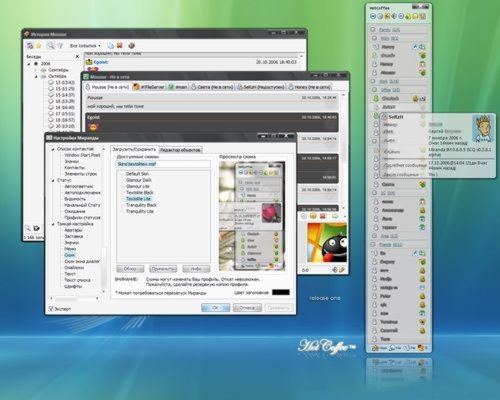The width and height of the screenshot is (500, 400).
Task: Open the Все события filter dropdown
Action: coord(85,46)
